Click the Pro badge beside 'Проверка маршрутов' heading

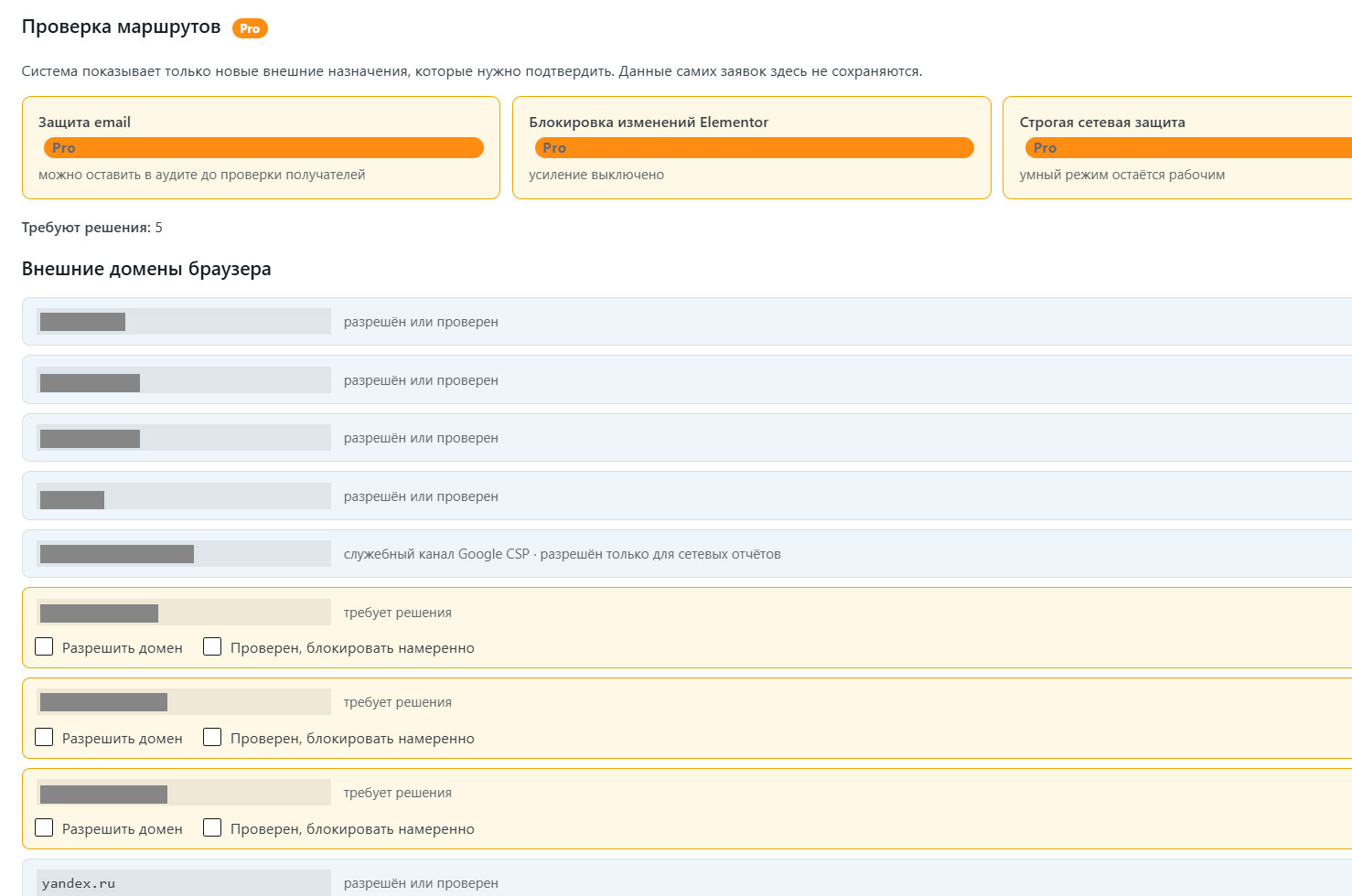(250, 28)
